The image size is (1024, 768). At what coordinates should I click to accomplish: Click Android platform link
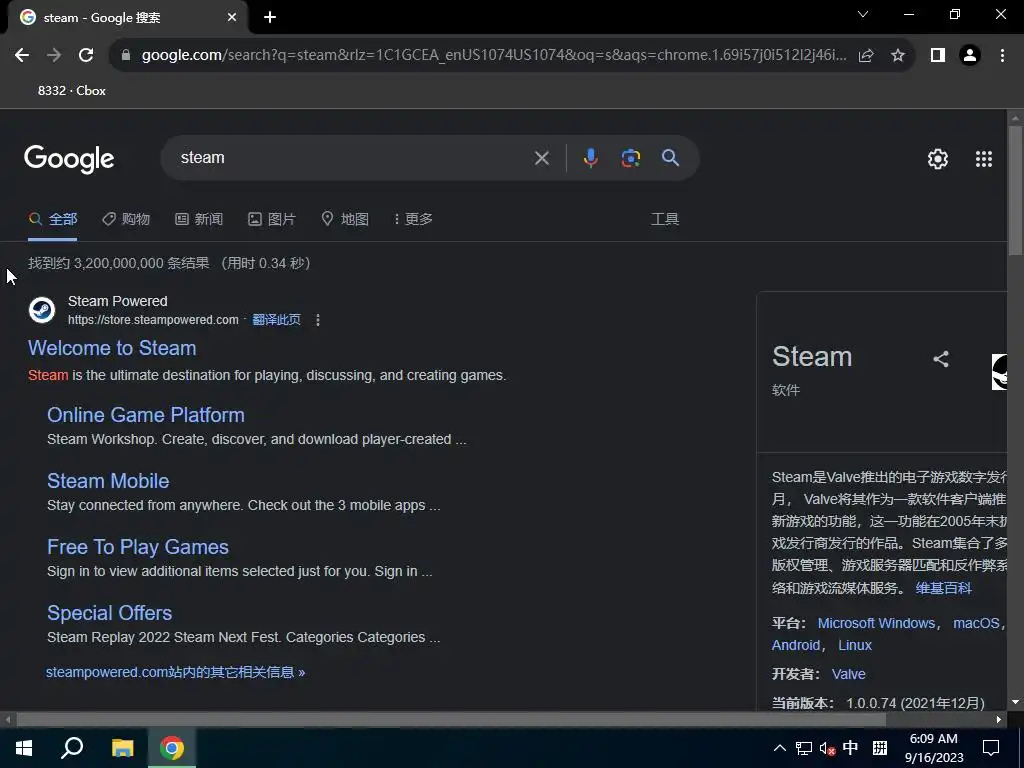click(795, 645)
